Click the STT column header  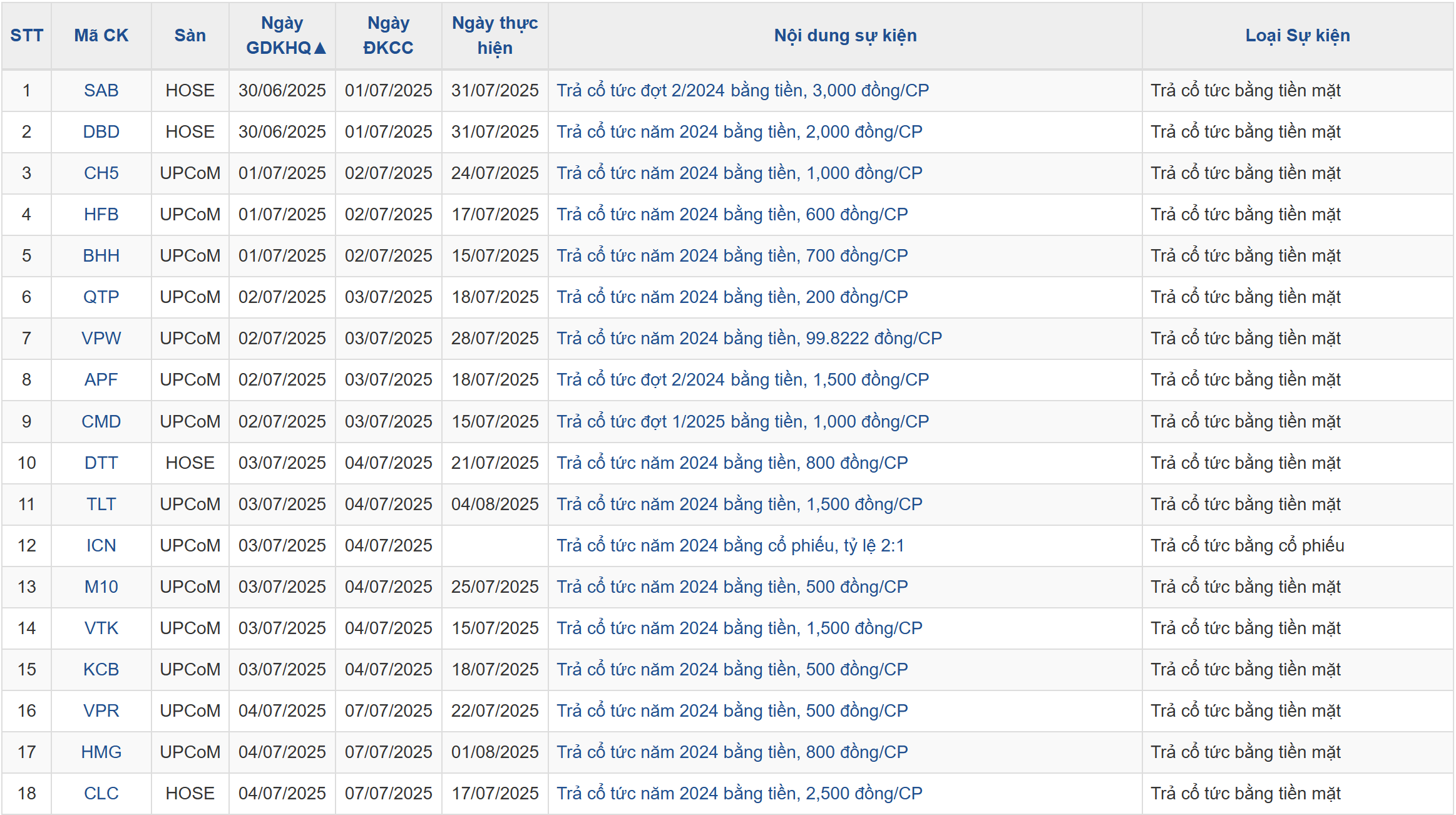click(26, 36)
